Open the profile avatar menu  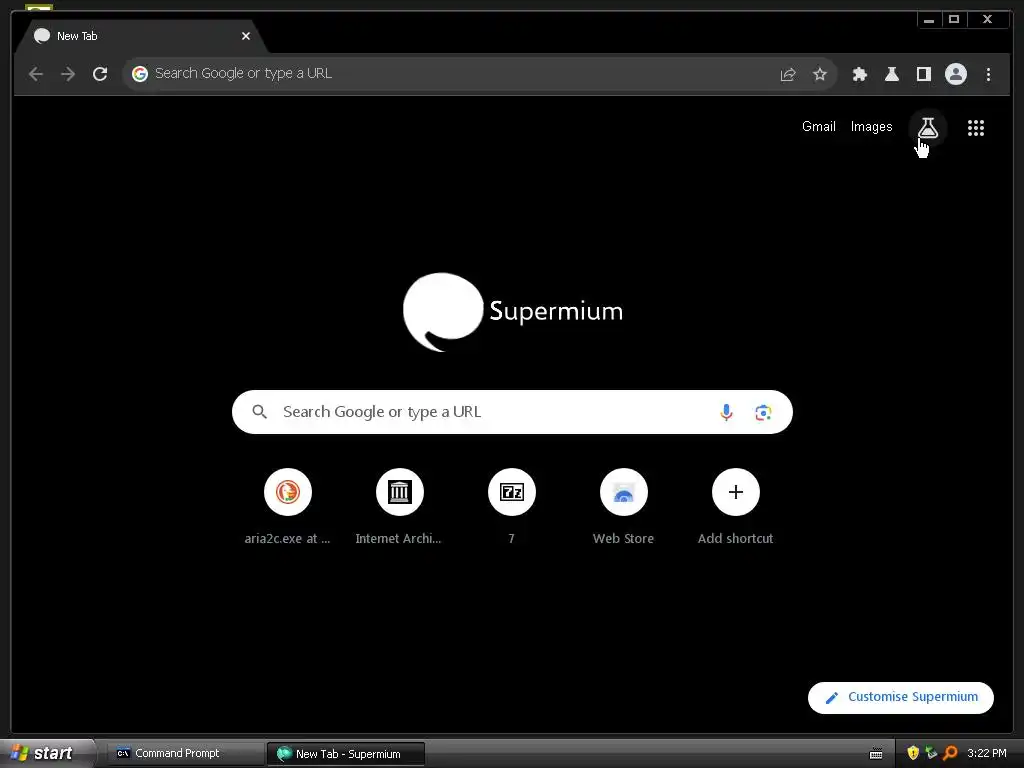(955, 74)
